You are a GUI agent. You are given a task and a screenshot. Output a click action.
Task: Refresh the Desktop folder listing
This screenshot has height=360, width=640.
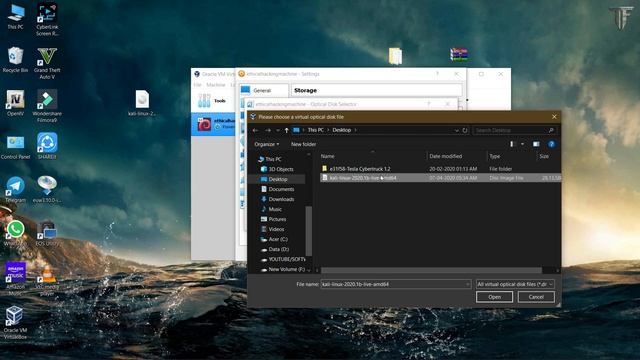pyautogui.click(x=464, y=130)
